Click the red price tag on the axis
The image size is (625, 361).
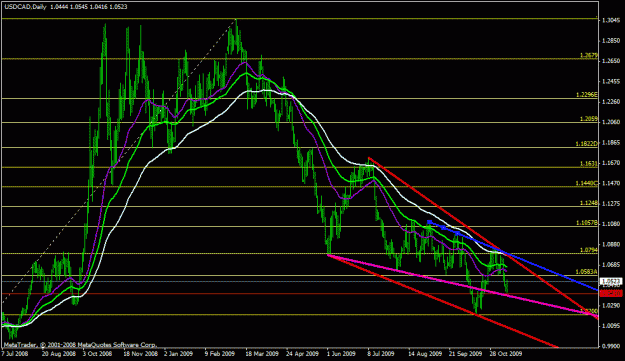click(x=611, y=294)
